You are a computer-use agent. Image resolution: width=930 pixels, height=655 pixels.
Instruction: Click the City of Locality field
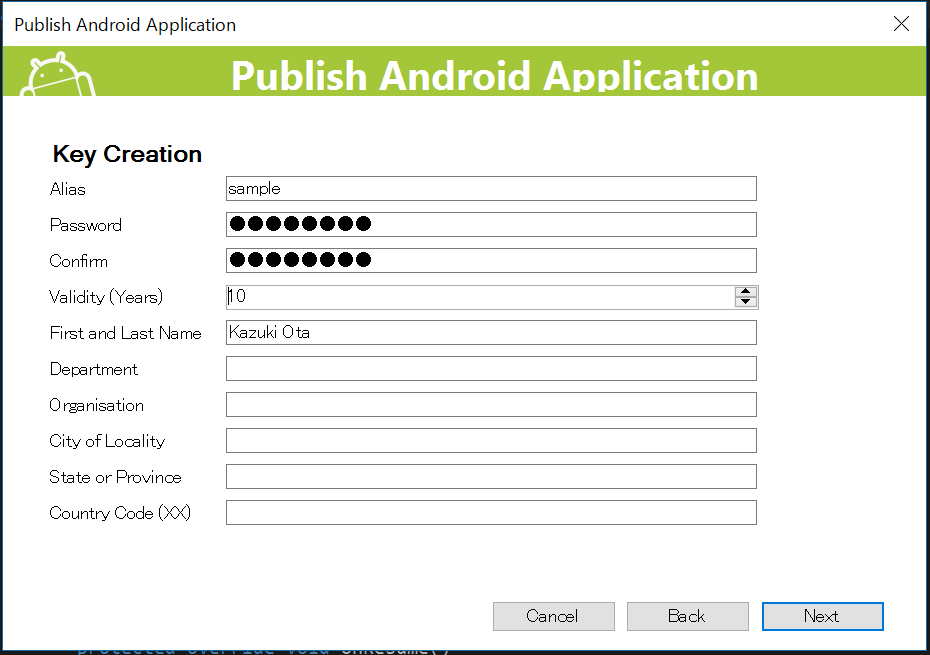(x=491, y=441)
